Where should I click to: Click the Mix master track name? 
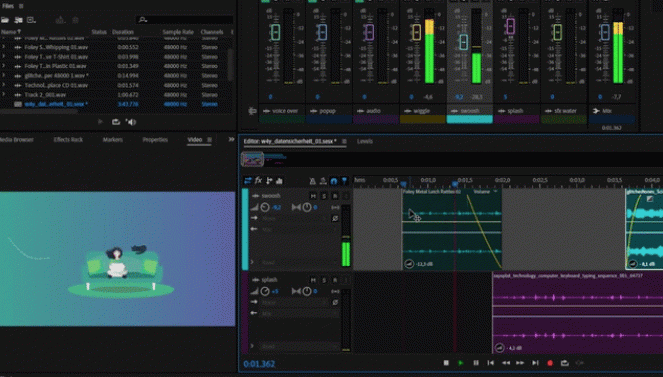pos(607,111)
